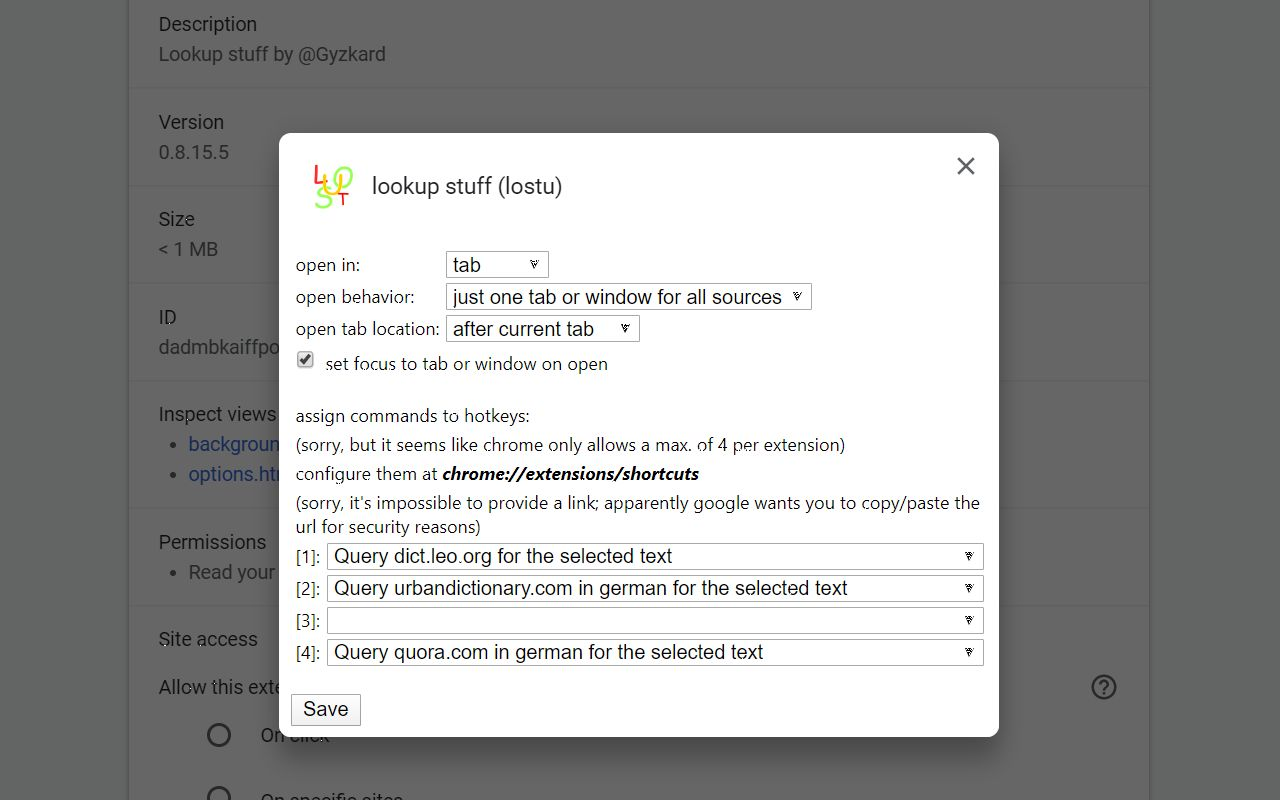1280x800 pixels.
Task: Click the 'lookup stuff (lostu)' dialog title
Action: point(467,186)
